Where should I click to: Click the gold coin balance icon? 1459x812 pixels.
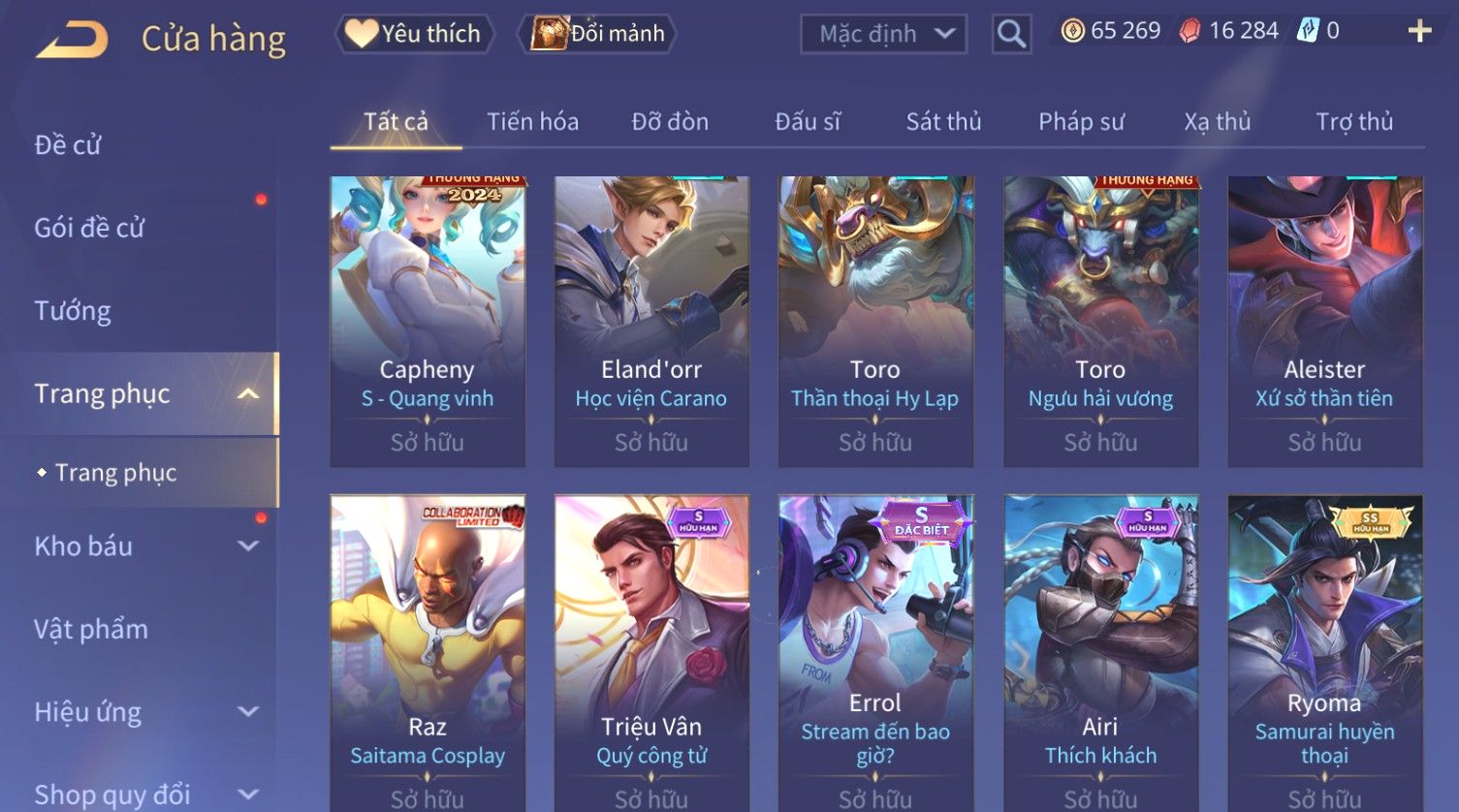(1072, 31)
